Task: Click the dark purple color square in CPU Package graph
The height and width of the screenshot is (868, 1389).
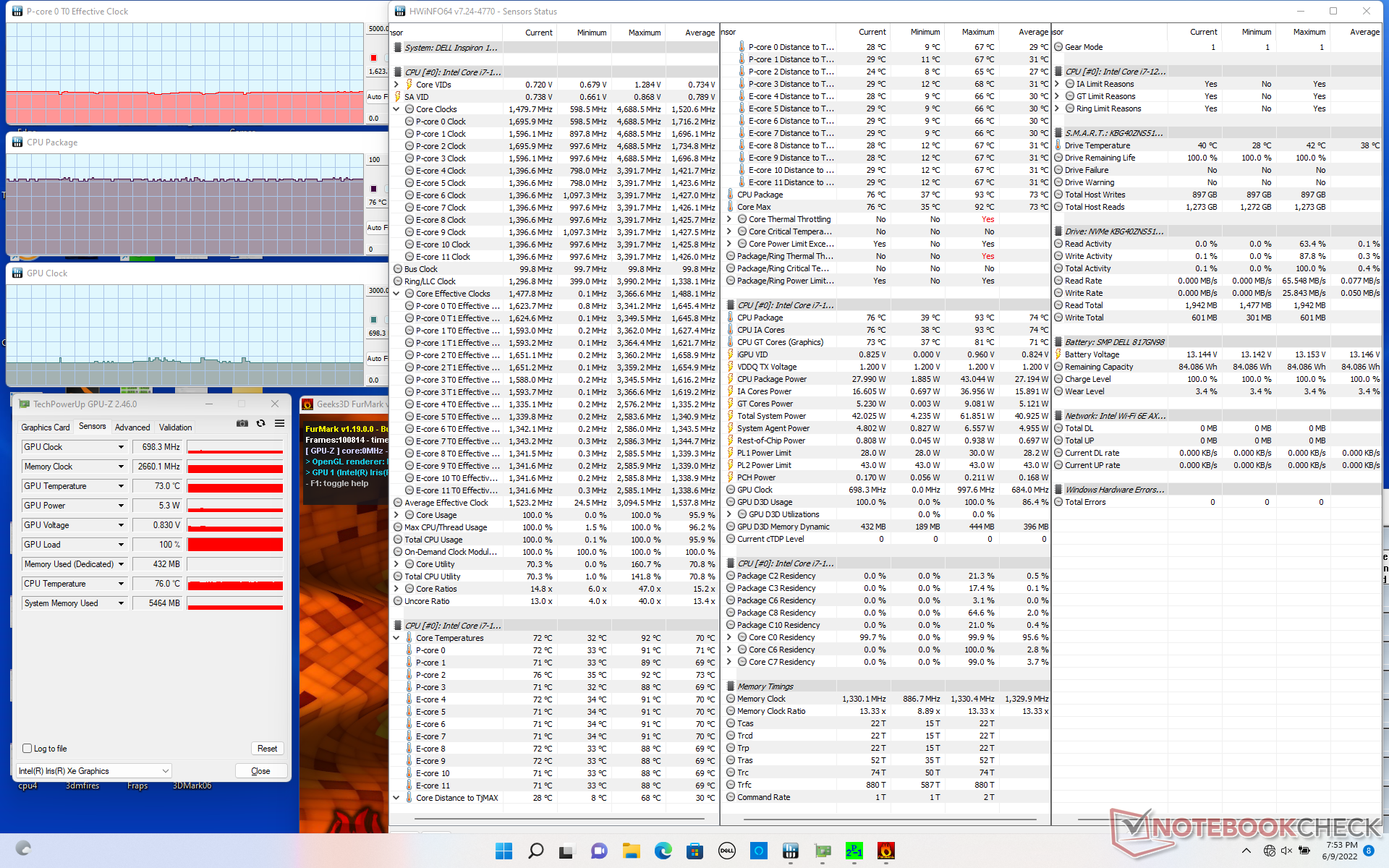Action: click(373, 189)
